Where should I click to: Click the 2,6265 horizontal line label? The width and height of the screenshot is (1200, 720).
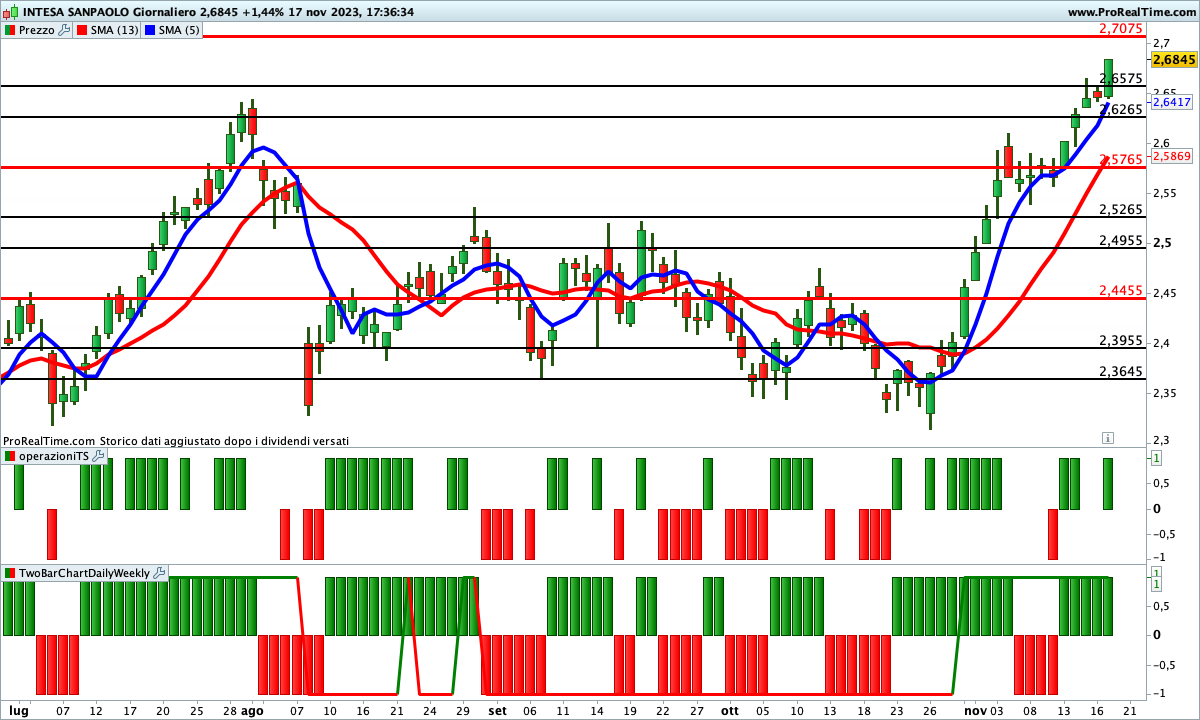tap(1120, 109)
